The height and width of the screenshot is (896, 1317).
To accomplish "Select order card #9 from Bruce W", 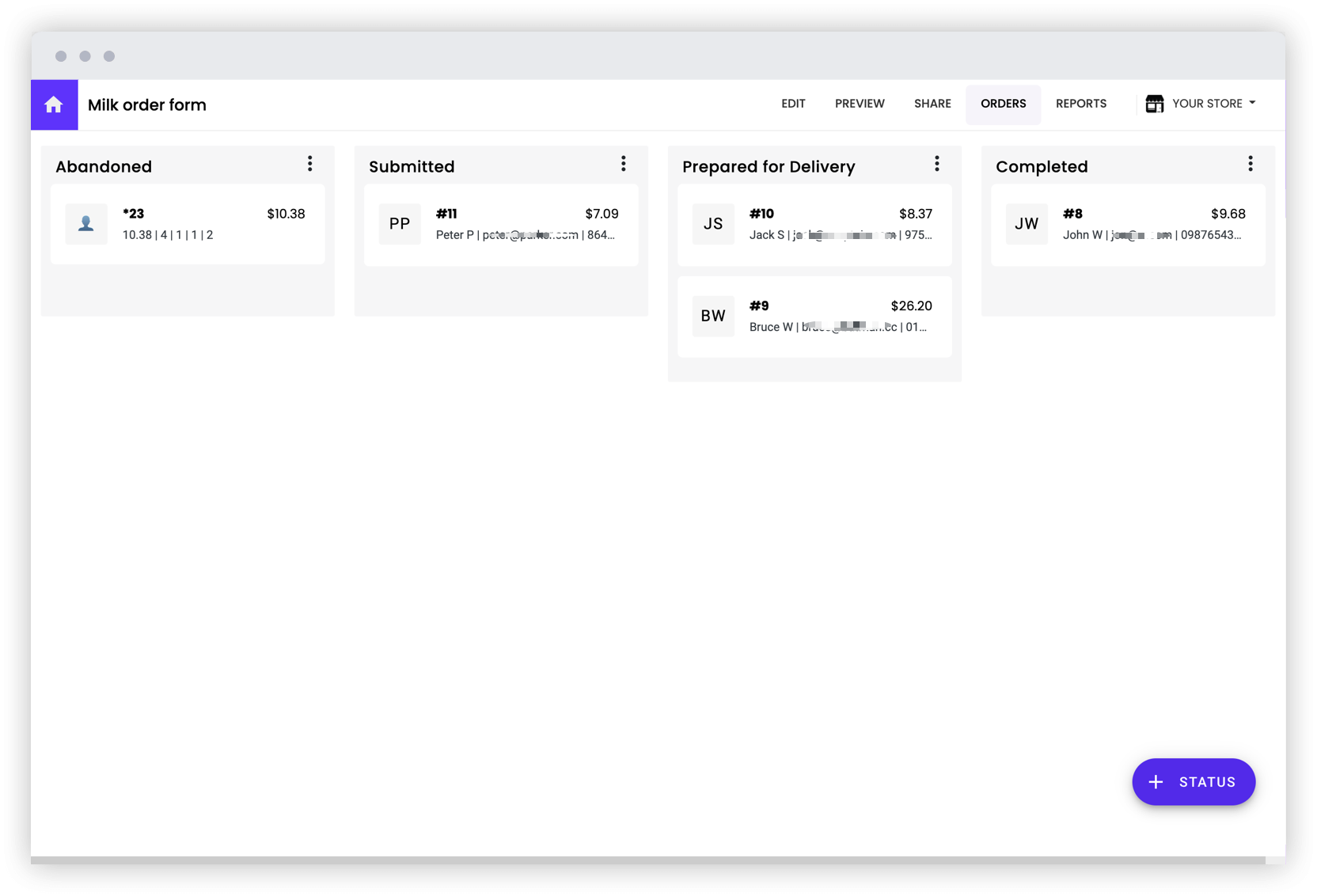I will coord(814,316).
